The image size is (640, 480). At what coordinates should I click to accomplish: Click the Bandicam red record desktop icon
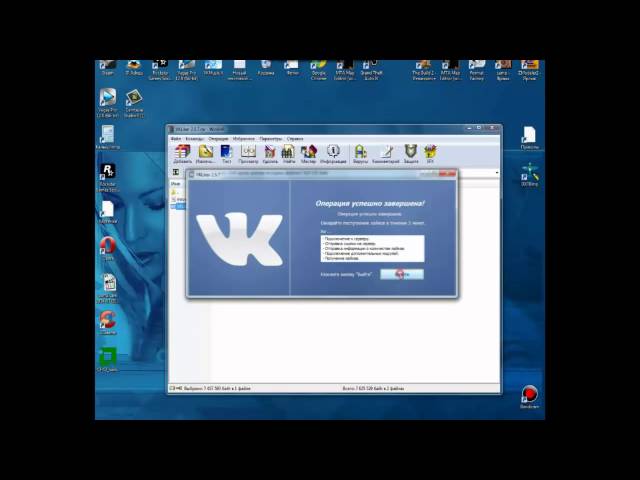tap(529, 397)
